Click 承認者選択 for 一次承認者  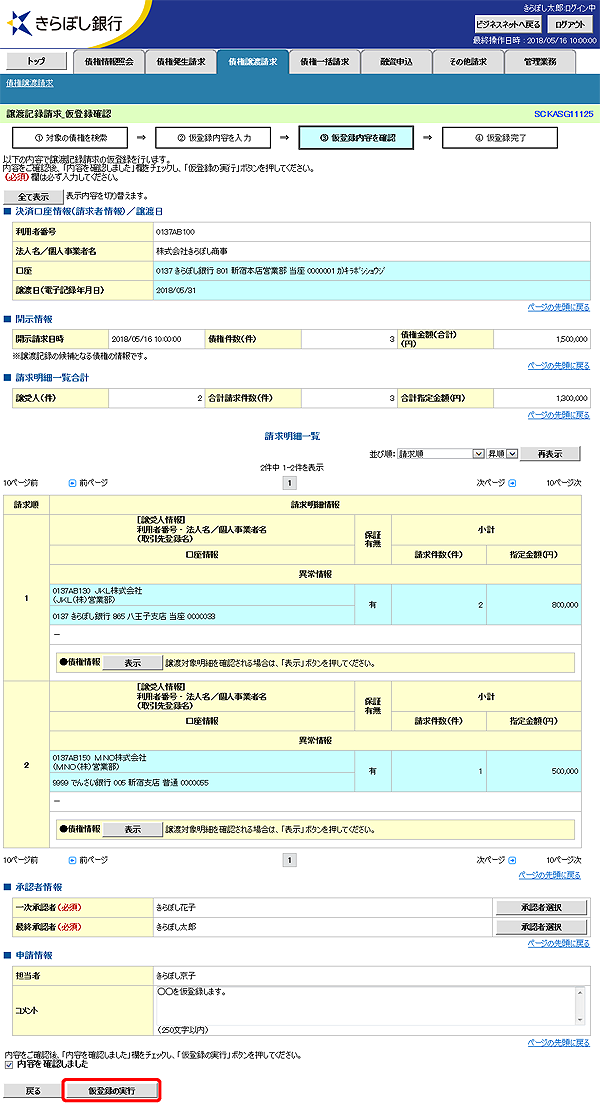click(x=541, y=907)
